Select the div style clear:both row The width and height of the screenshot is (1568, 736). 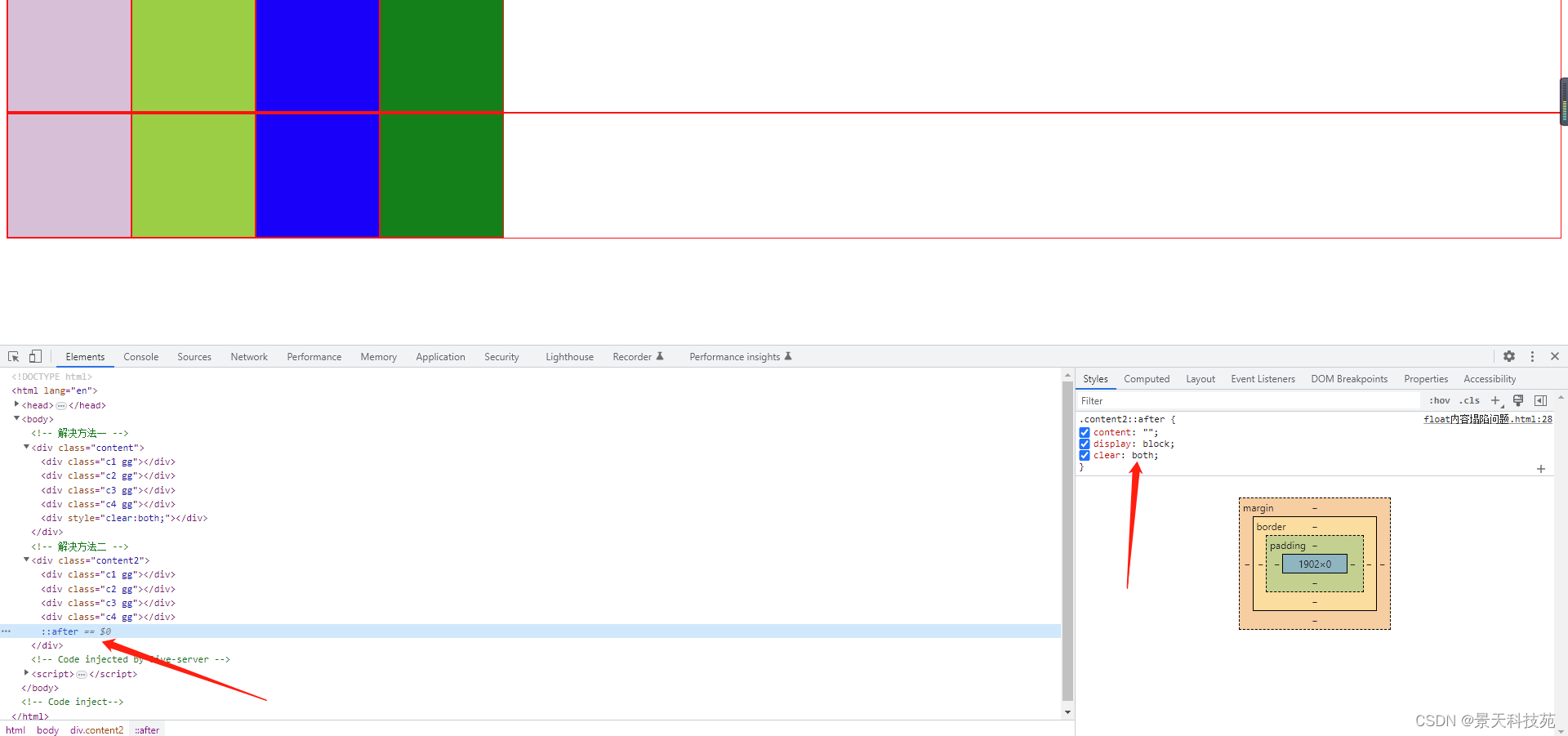[x=124, y=518]
